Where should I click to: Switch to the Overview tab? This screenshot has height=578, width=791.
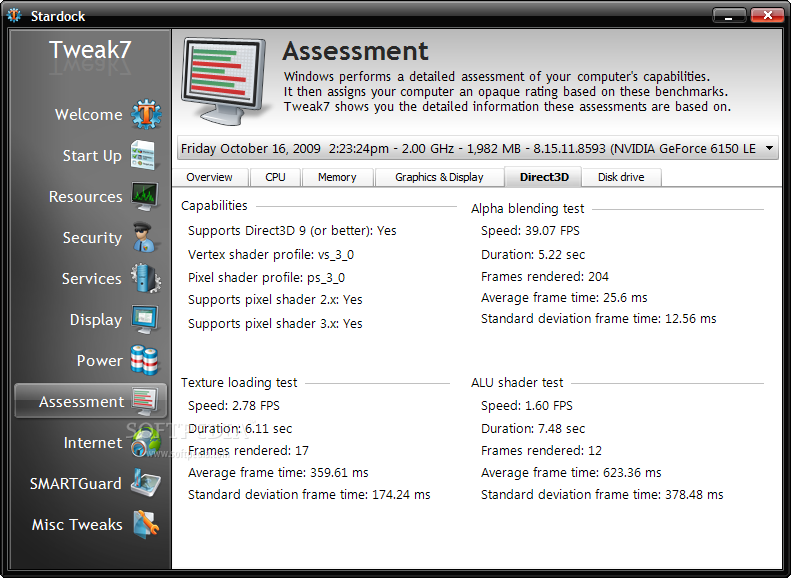coord(209,177)
